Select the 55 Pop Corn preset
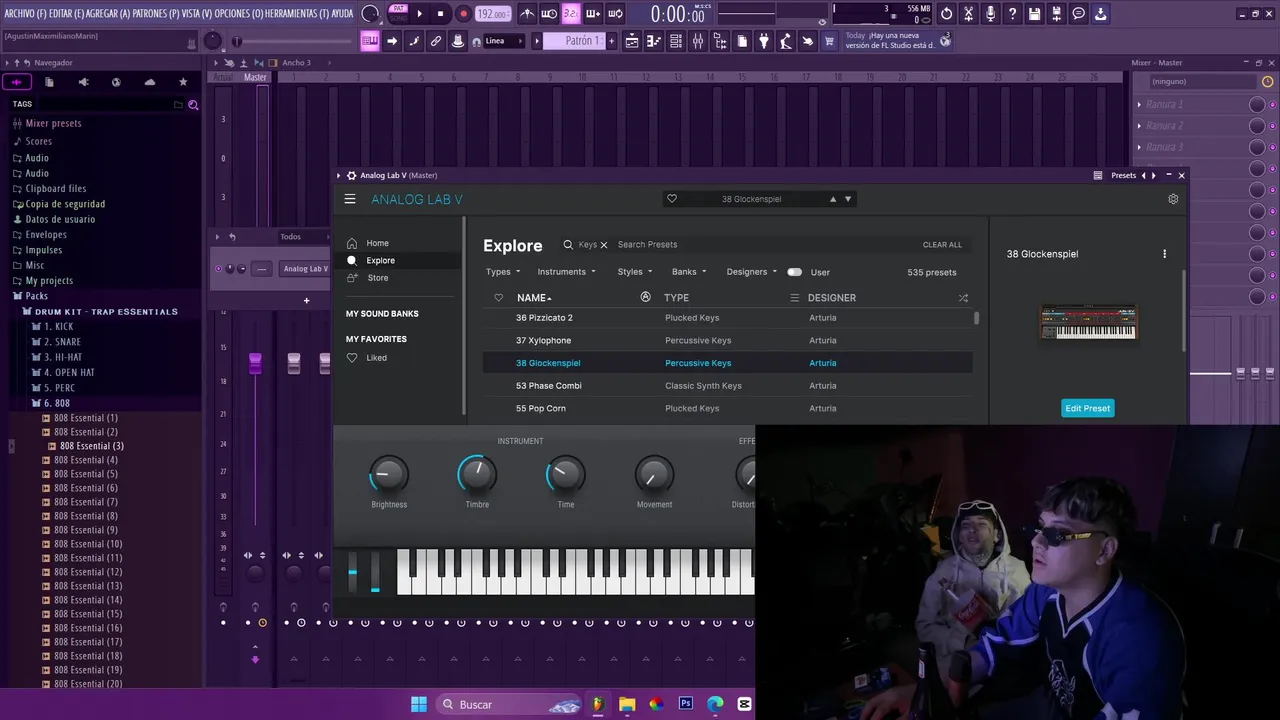Screen dimensions: 1280x720 click(728, 408)
